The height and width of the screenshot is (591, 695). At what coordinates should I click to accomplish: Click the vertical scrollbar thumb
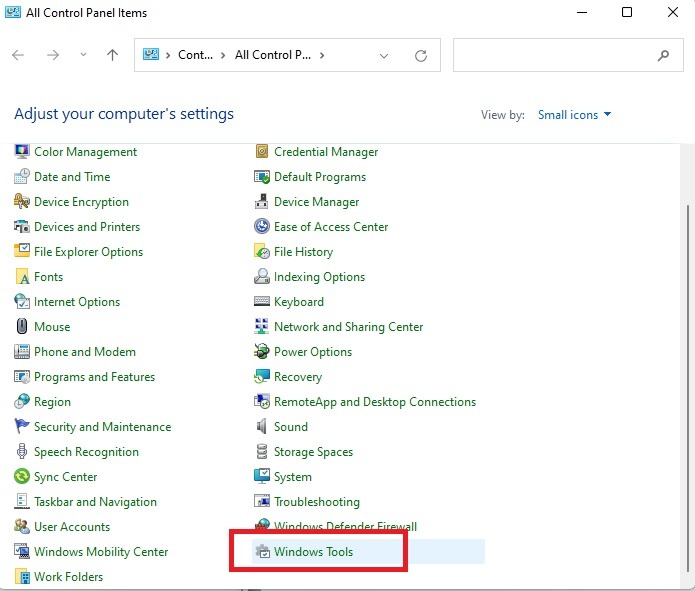(690, 388)
